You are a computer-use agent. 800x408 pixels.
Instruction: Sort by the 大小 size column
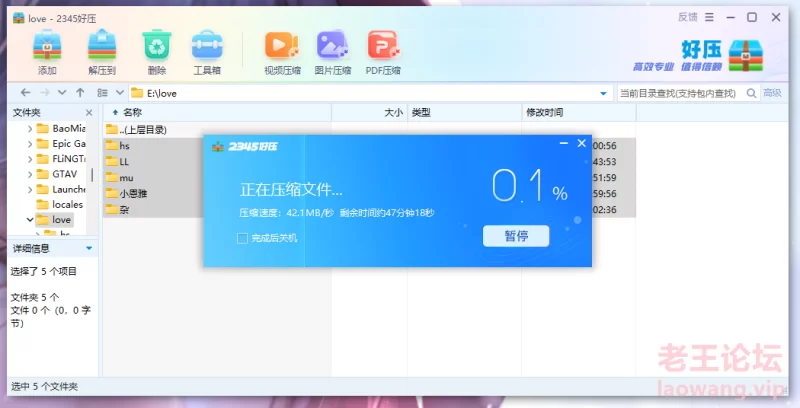tap(369, 113)
